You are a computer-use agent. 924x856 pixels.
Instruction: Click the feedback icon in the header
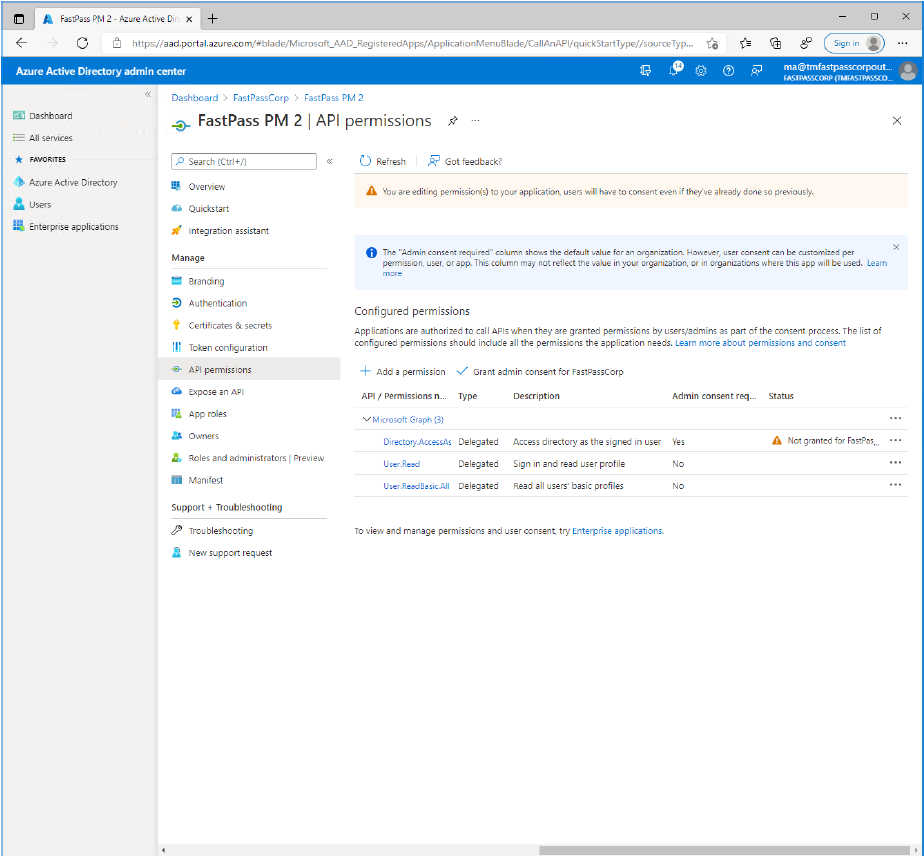[x=757, y=71]
